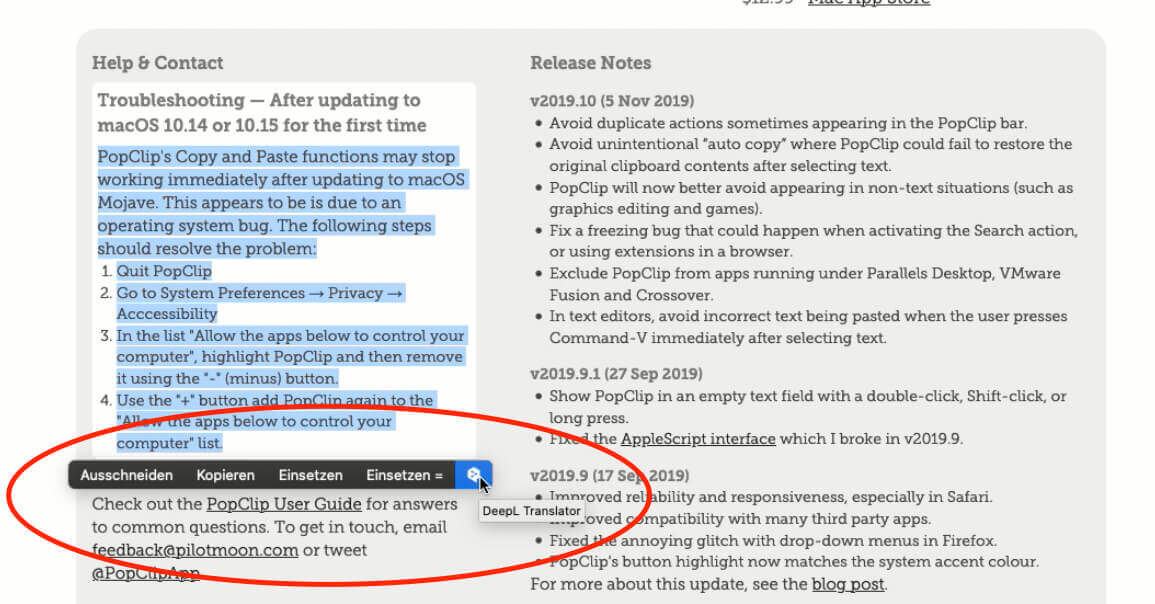Click the "In text editors, avoid incorrect text" note
Image resolution: width=1155 pixels, height=604 pixels.
[808, 327]
